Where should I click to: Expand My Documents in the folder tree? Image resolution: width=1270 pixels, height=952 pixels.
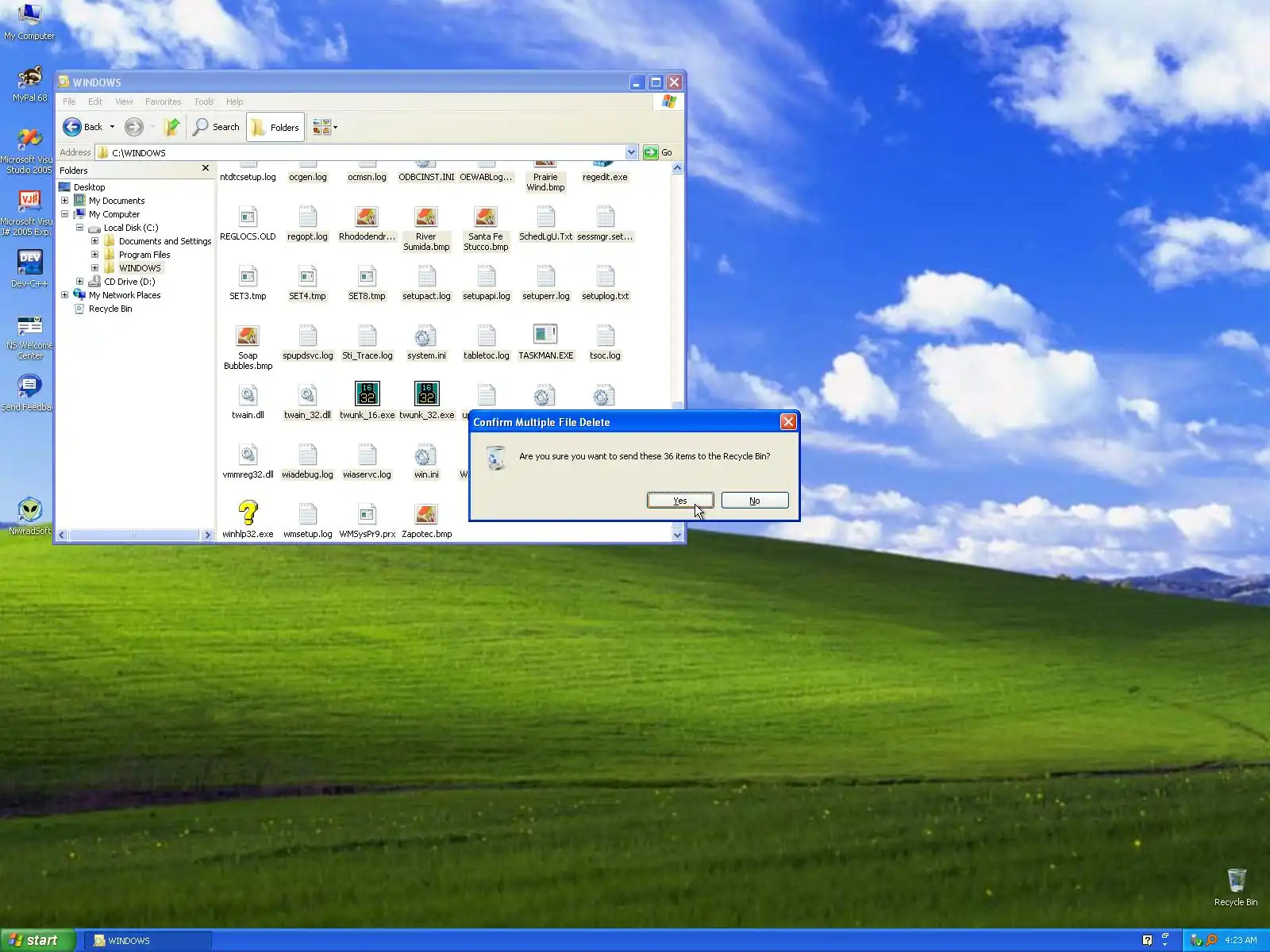(x=65, y=201)
